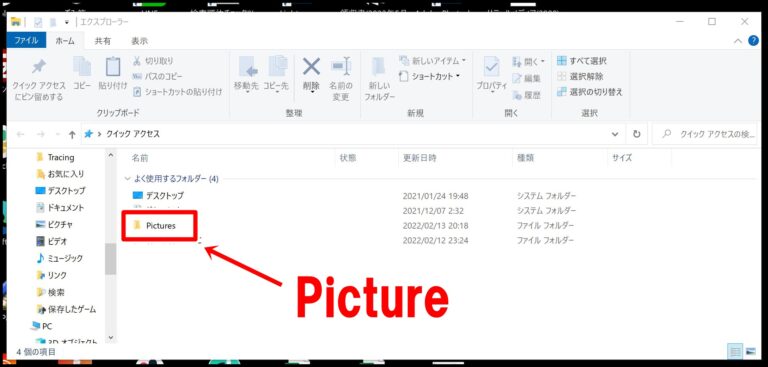The height and width of the screenshot is (367, 768).
Task: Click the title bar Properties checkmark icon
Action: pyautogui.click(x=38, y=22)
